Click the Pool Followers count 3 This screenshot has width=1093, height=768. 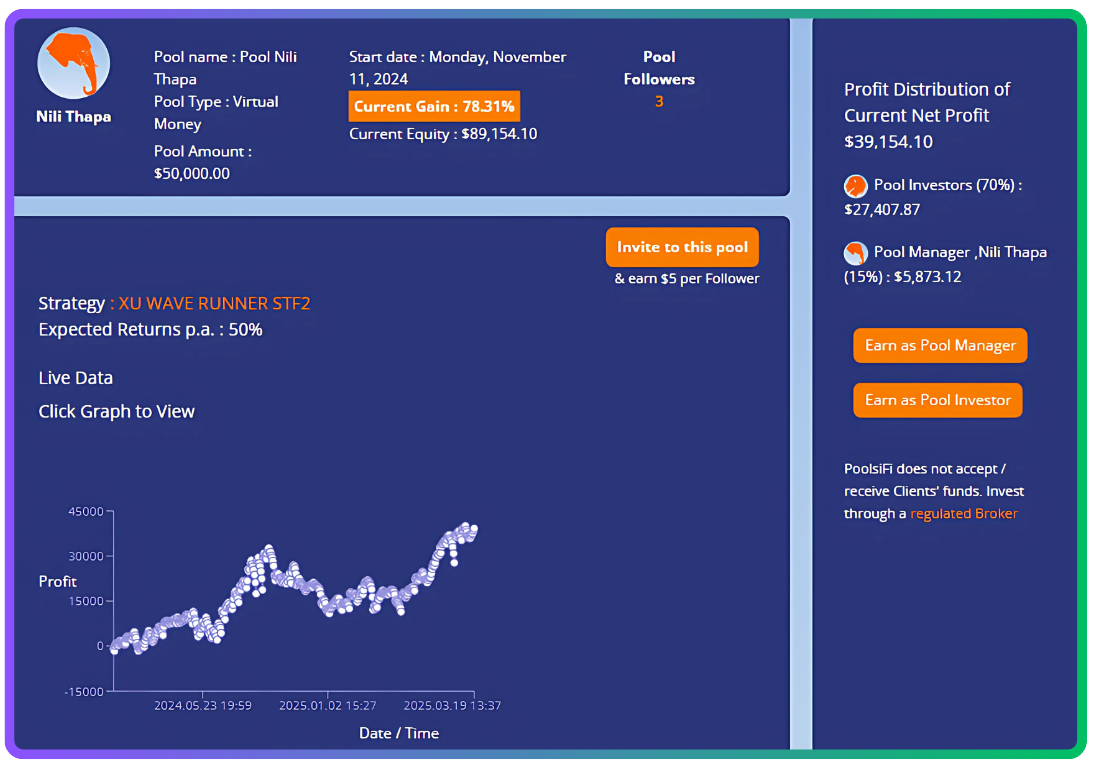tap(659, 102)
